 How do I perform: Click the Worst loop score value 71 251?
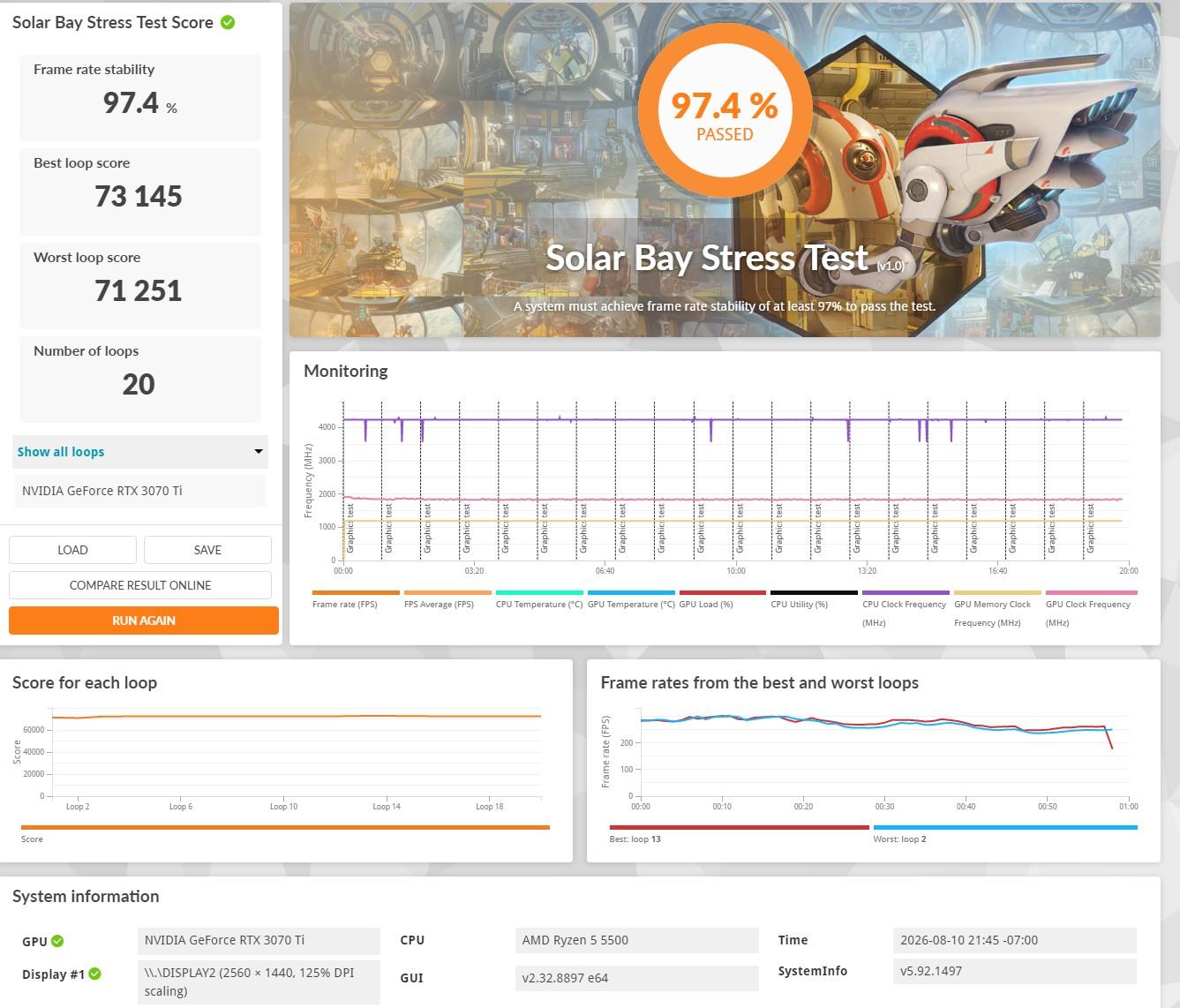click(x=139, y=290)
